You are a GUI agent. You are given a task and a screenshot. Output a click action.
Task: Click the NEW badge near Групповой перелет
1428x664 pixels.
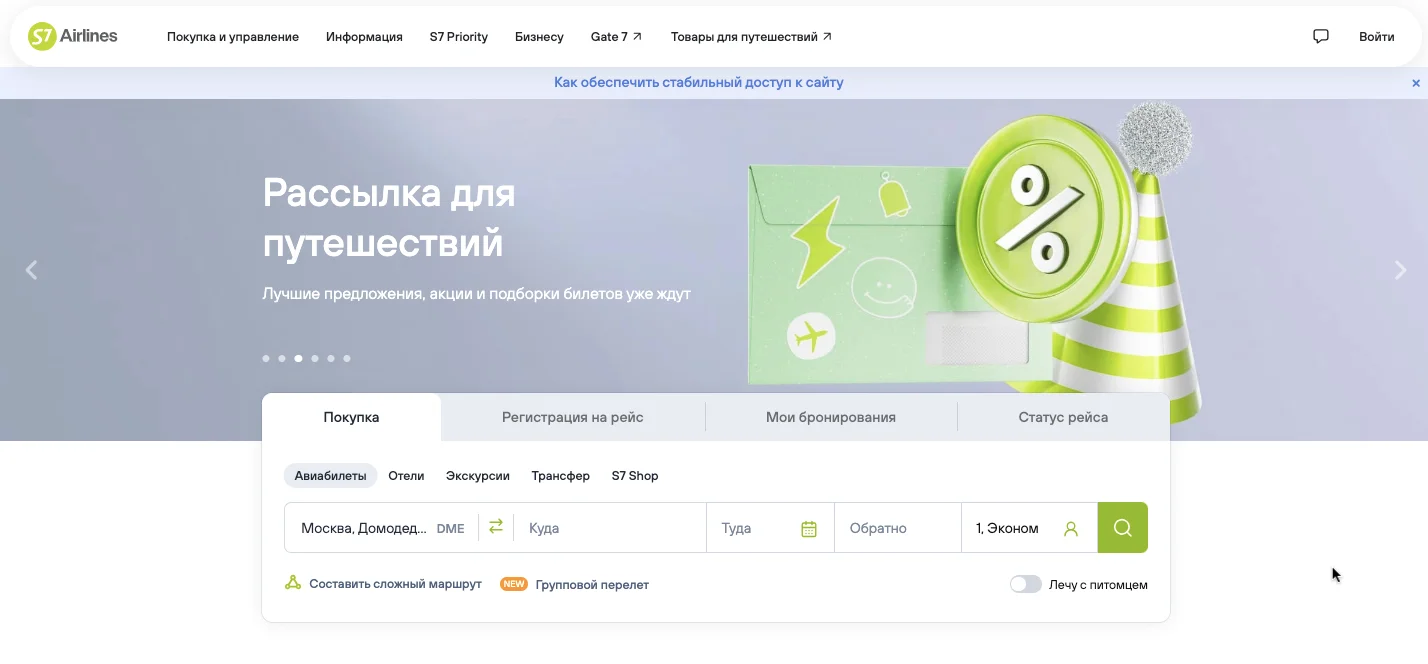click(514, 584)
